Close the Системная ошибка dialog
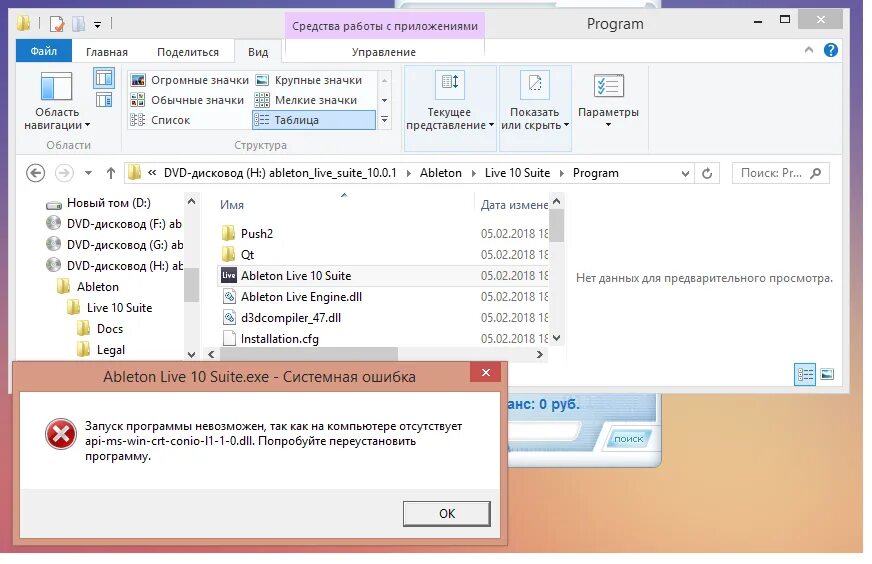872x564 pixels. click(x=485, y=372)
